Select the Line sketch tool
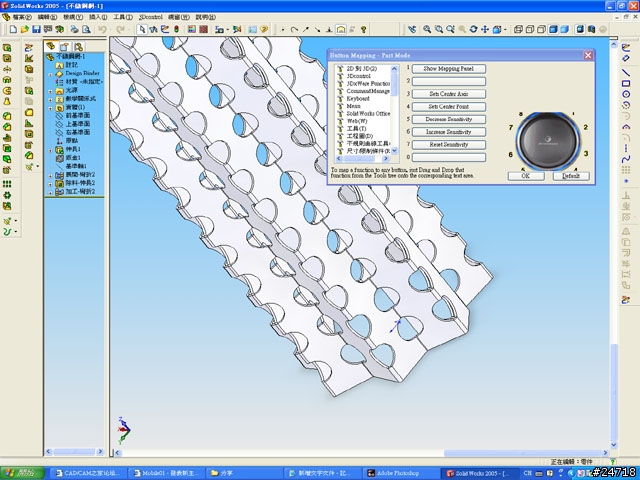Screen dimensions: 640x480 pyautogui.click(x=626, y=73)
